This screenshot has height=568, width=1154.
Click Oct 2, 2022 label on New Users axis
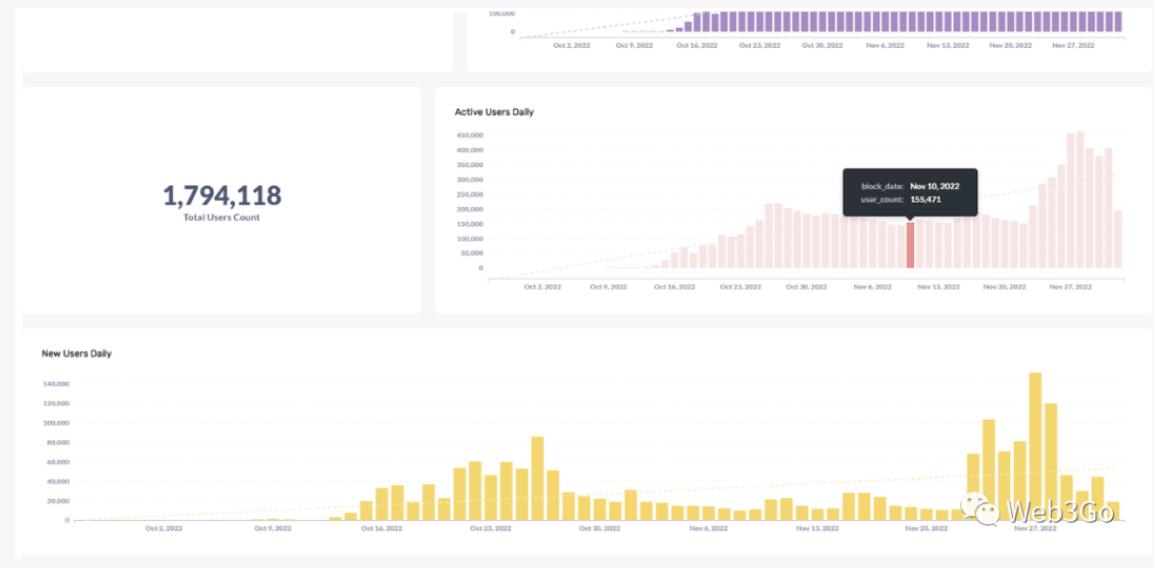coord(163,528)
